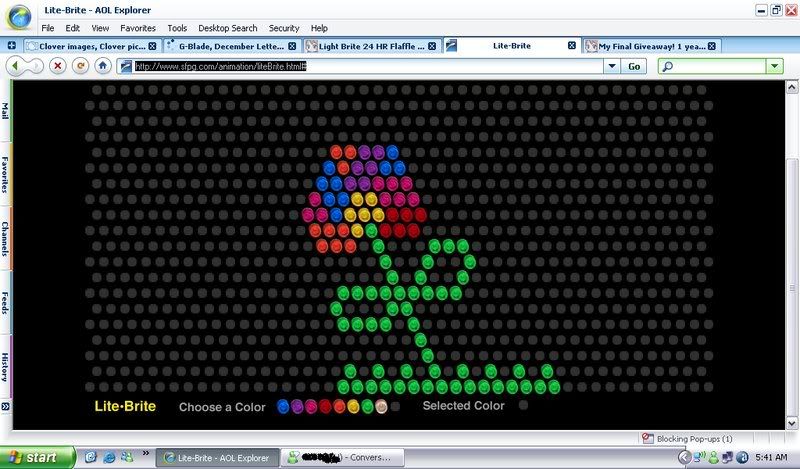Click the page scroll down arrow
This screenshot has width=800, height=469.
pyautogui.click(x=792, y=423)
